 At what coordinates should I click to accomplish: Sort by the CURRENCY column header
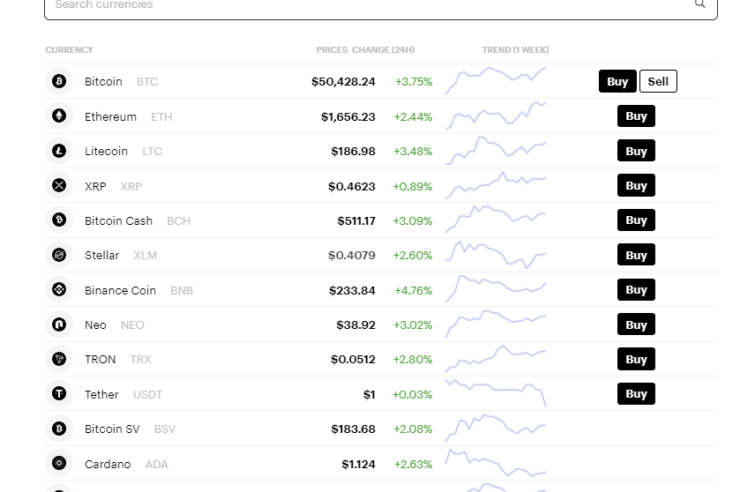[69, 50]
